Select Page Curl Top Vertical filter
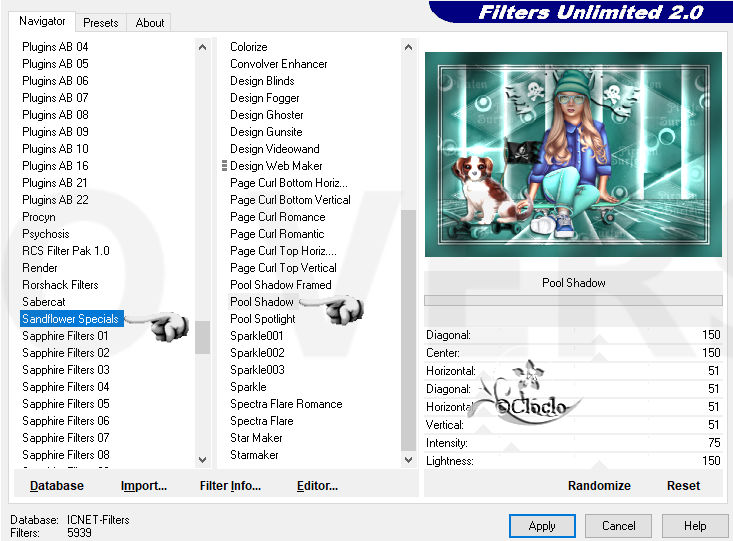Image resolution: width=733 pixels, height=541 pixels. click(283, 268)
